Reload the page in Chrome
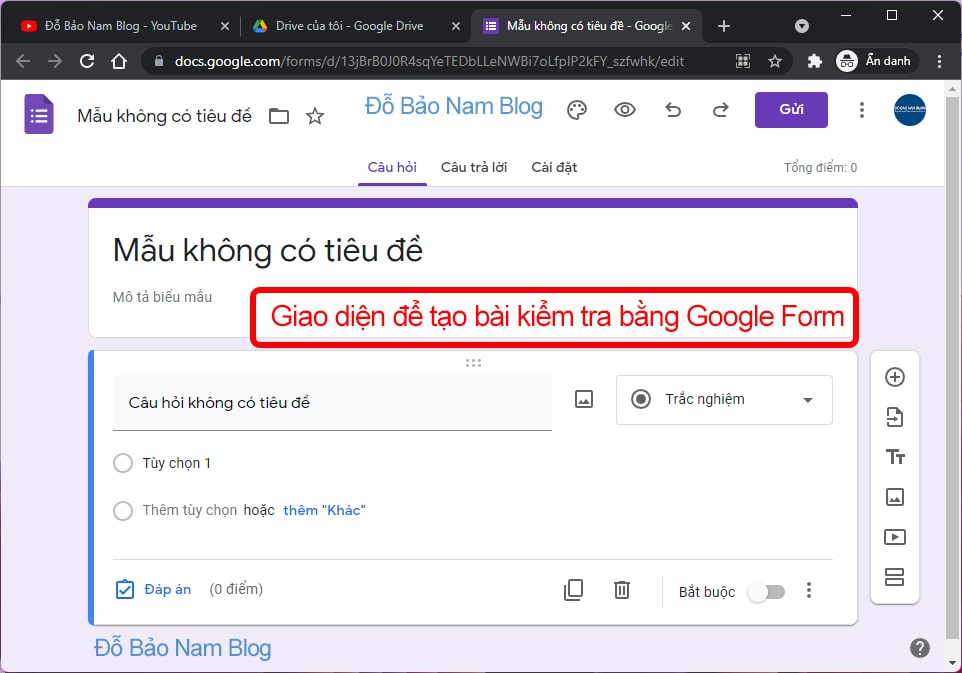The width and height of the screenshot is (962, 673). tap(87, 61)
